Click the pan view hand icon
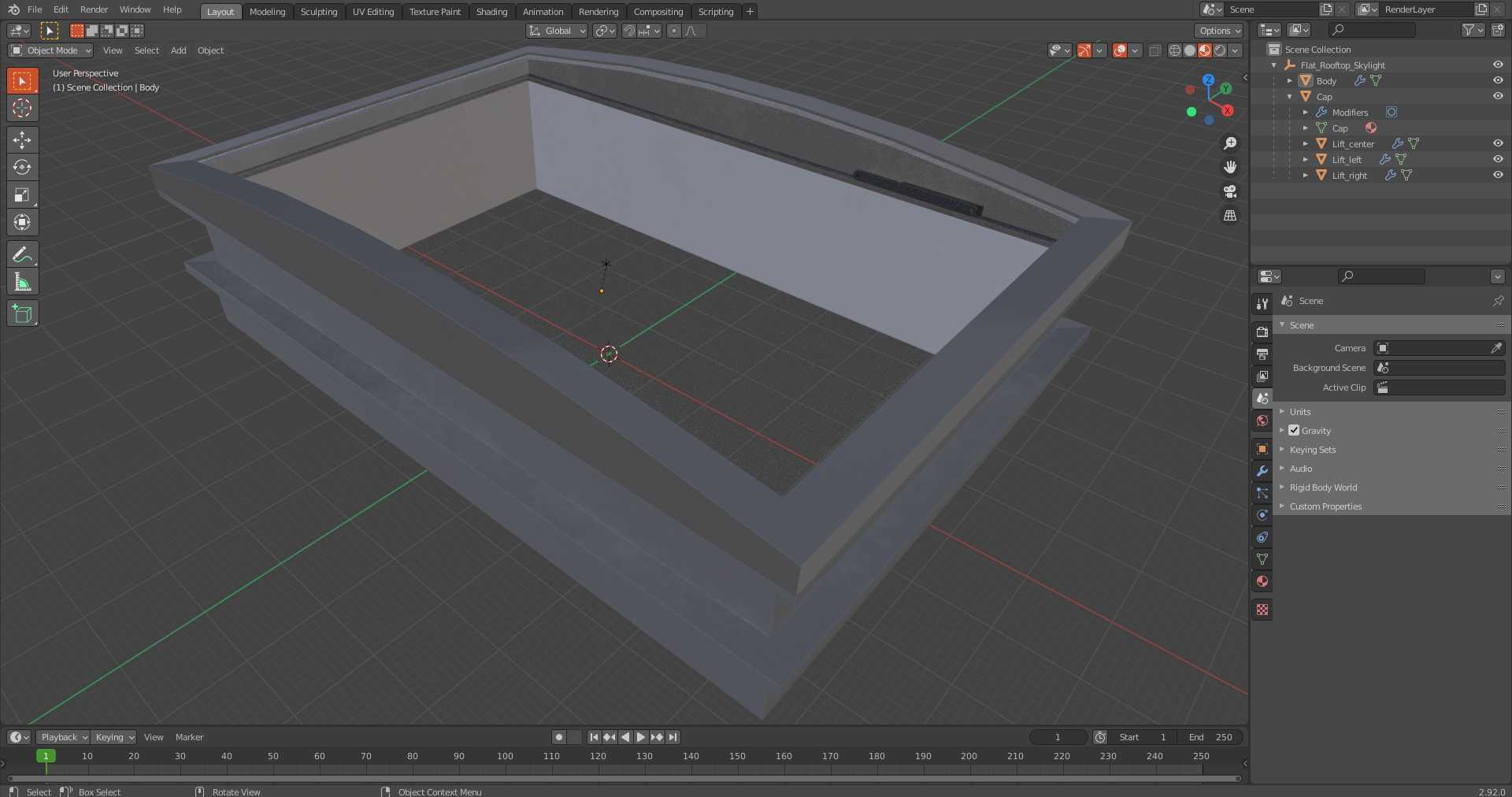 point(1229,167)
